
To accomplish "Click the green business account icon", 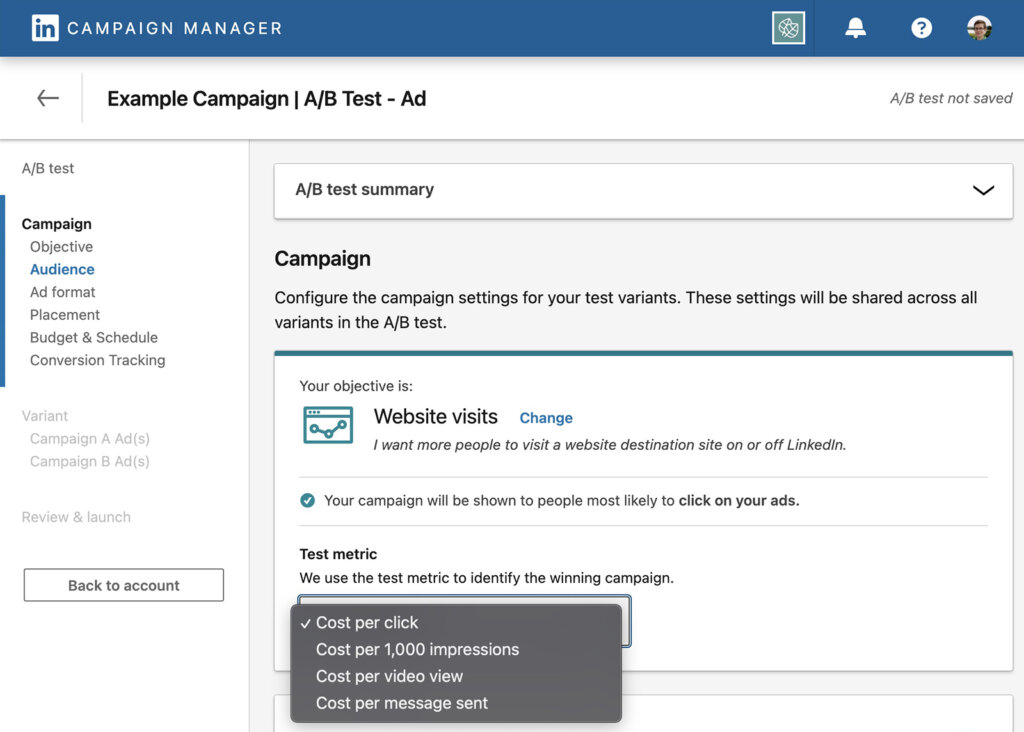I will coord(788,28).
